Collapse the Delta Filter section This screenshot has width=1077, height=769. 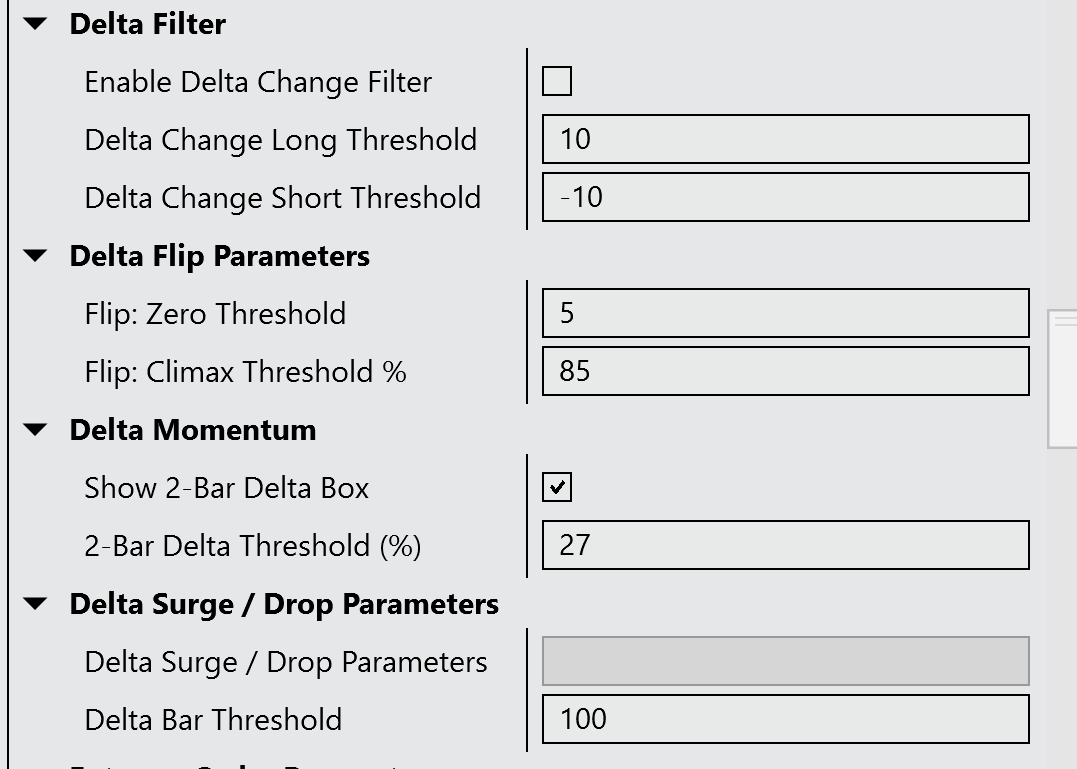coord(36,24)
